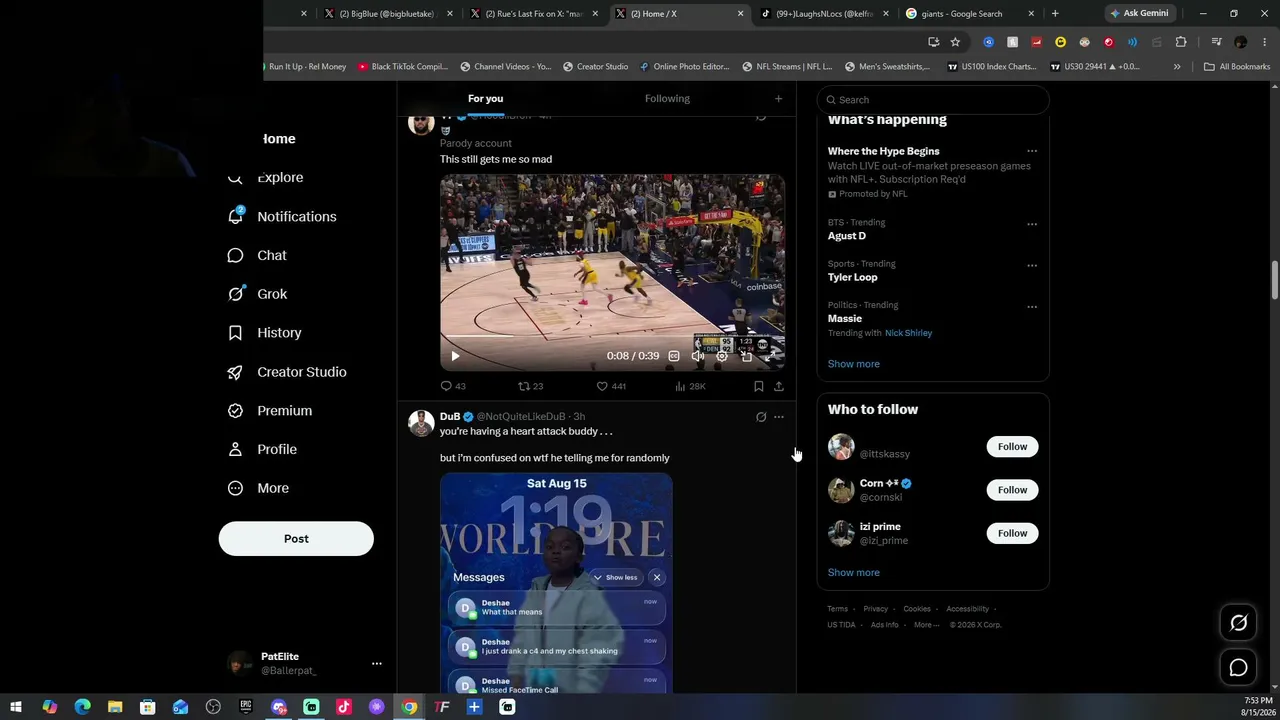Image resolution: width=1280 pixels, height=720 pixels.
Task: Bookmark the basketball video post
Action: click(x=759, y=386)
